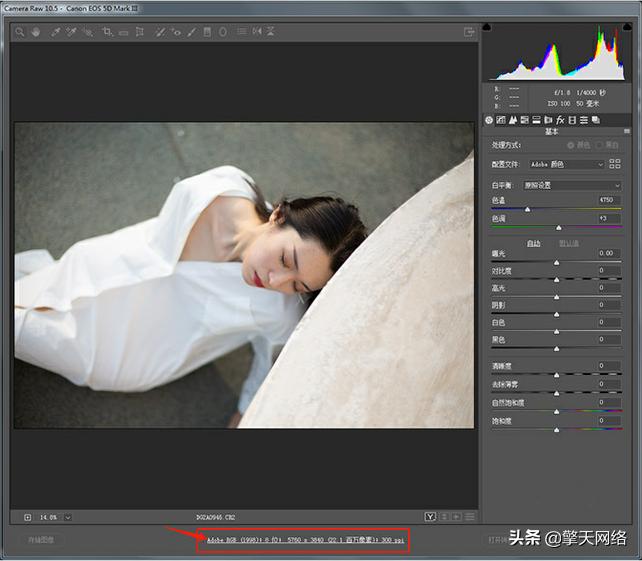This screenshot has width=642, height=561.
Task: Open the Effects fx panel icon
Action: 559,120
